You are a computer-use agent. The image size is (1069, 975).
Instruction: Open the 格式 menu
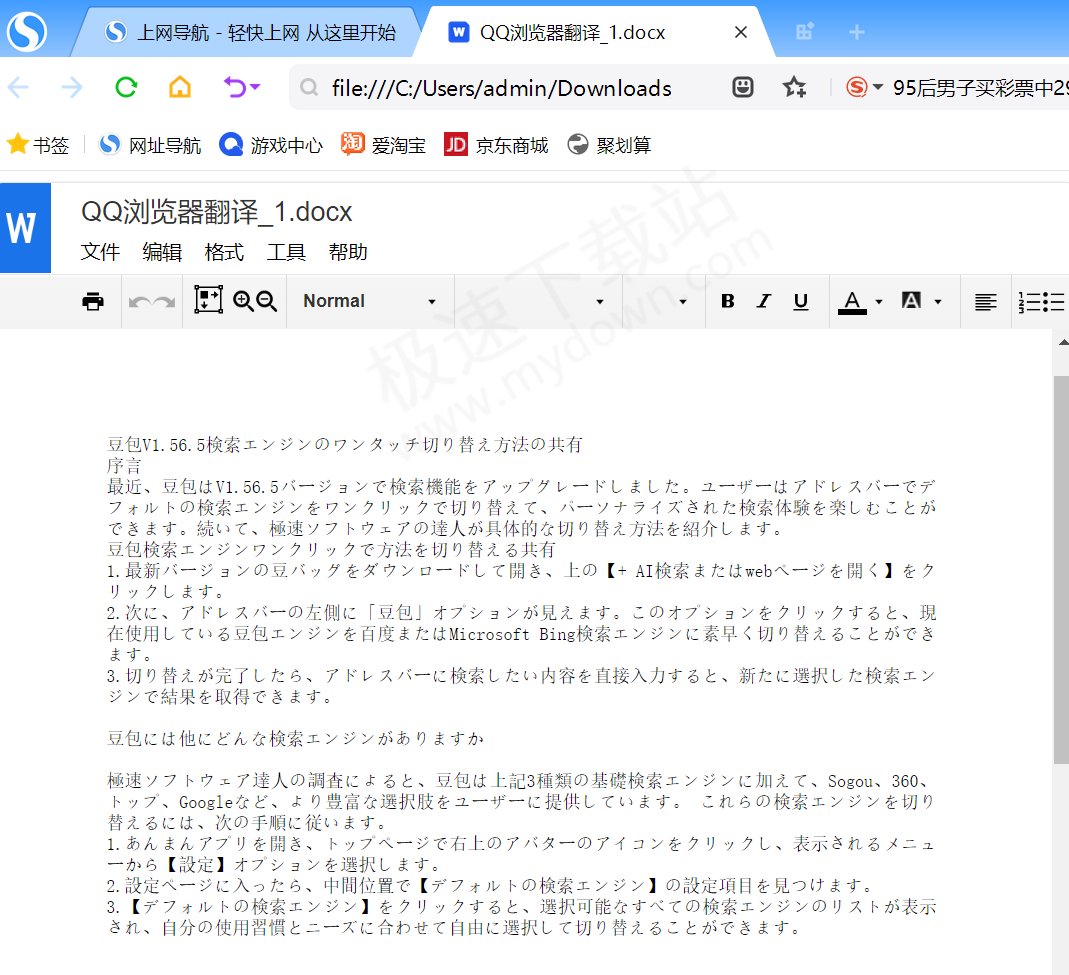tap(223, 252)
